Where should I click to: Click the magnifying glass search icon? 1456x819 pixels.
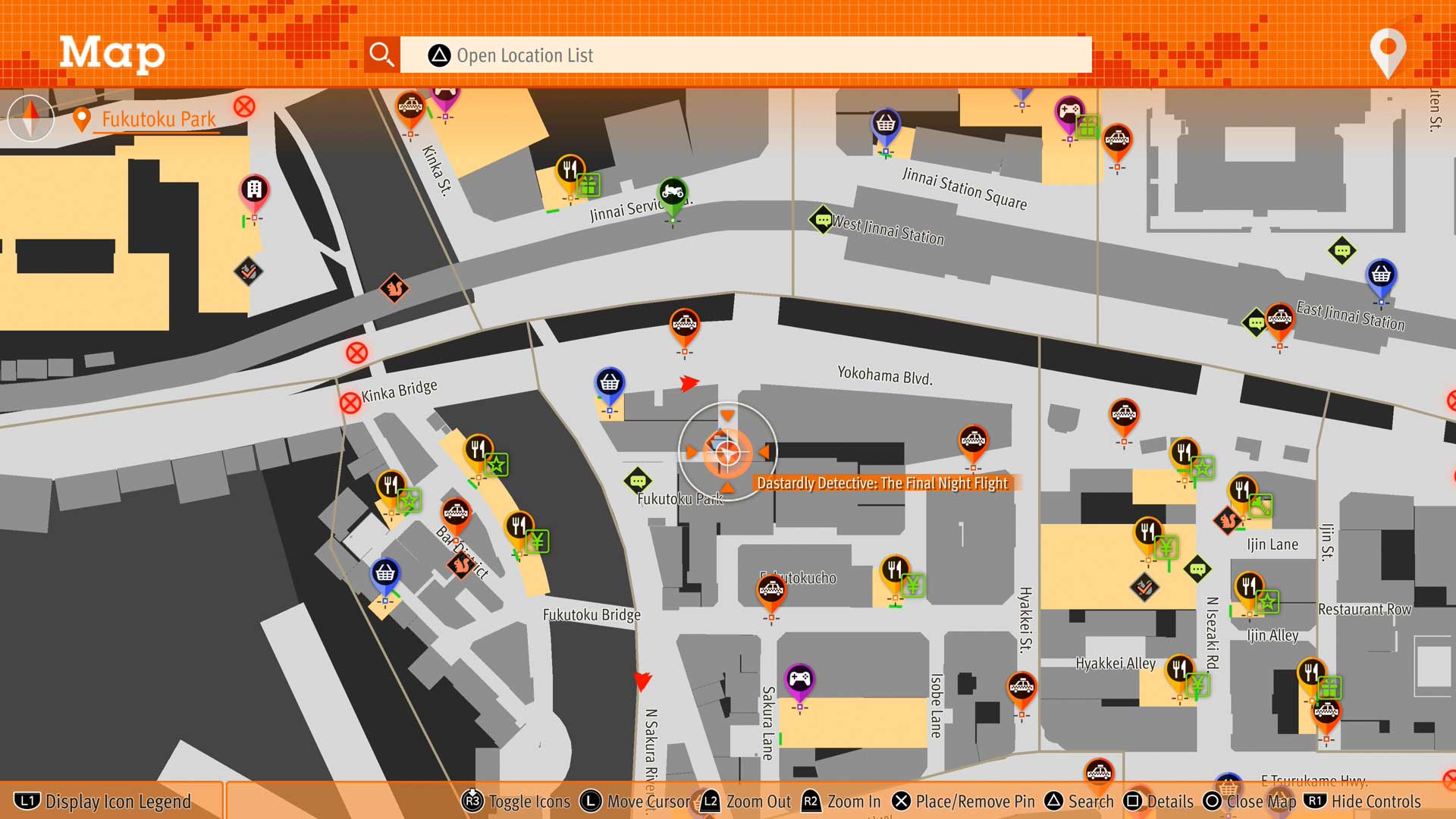pyautogui.click(x=381, y=55)
